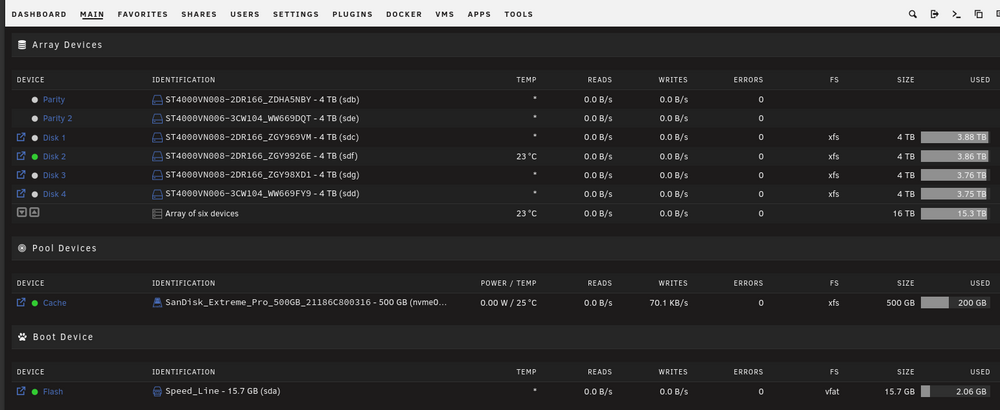
Task: Click the Parity status dot
Action: coord(34,100)
